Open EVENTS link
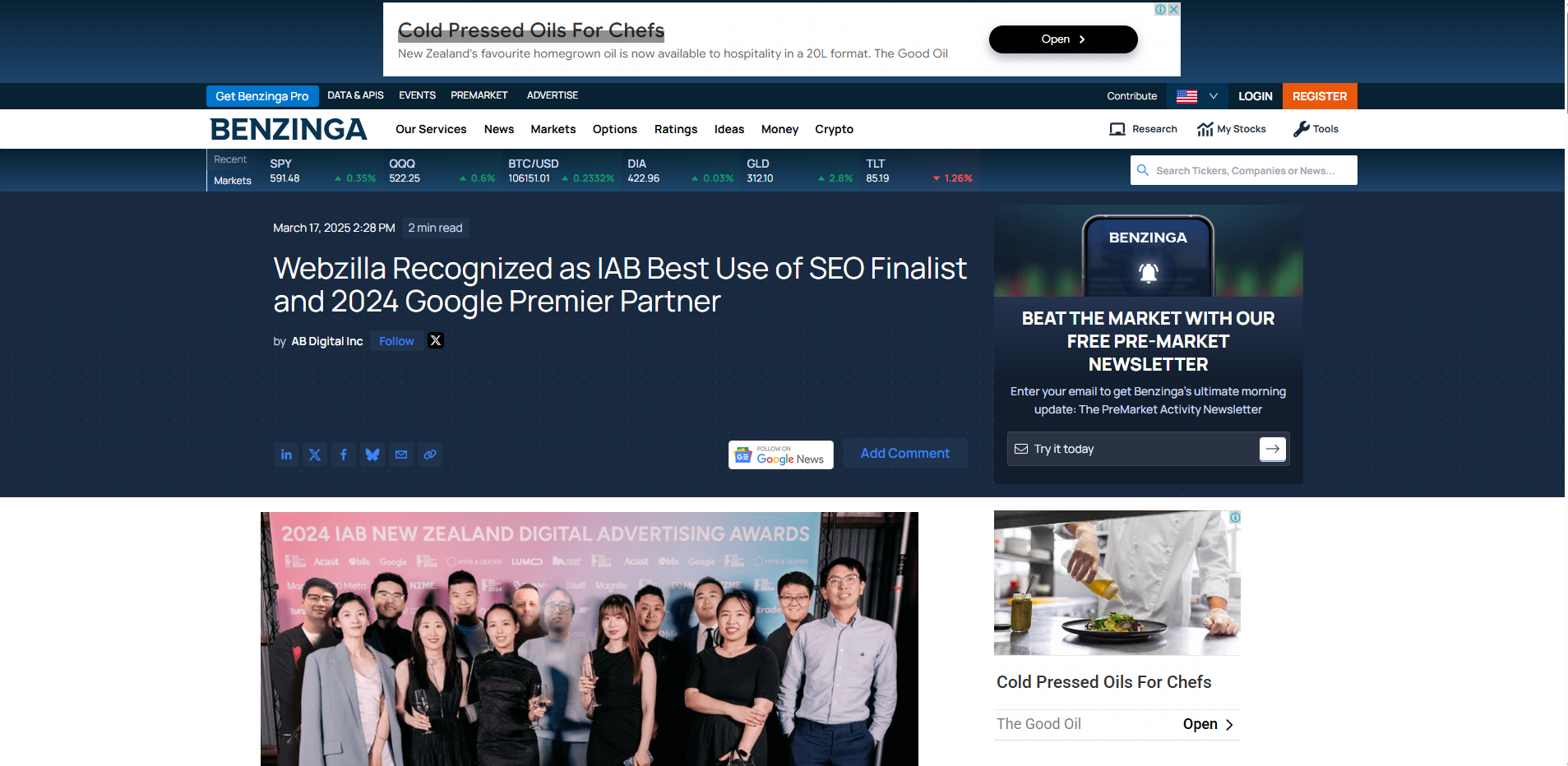This screenshot has height=766, width=1568. (x=418, y=95)
